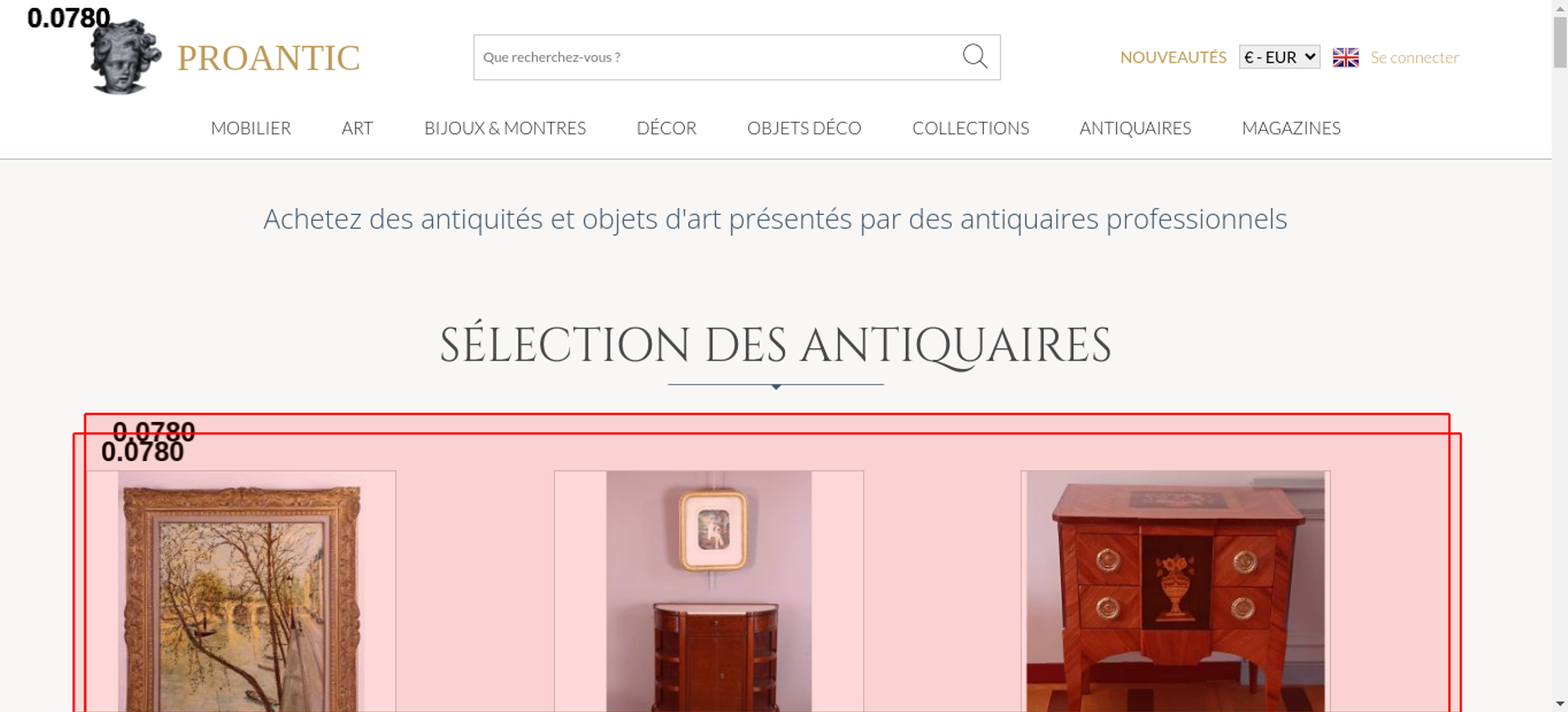
Task: Click the NOUVEAUTÉS link
Action: (1173, 57)
